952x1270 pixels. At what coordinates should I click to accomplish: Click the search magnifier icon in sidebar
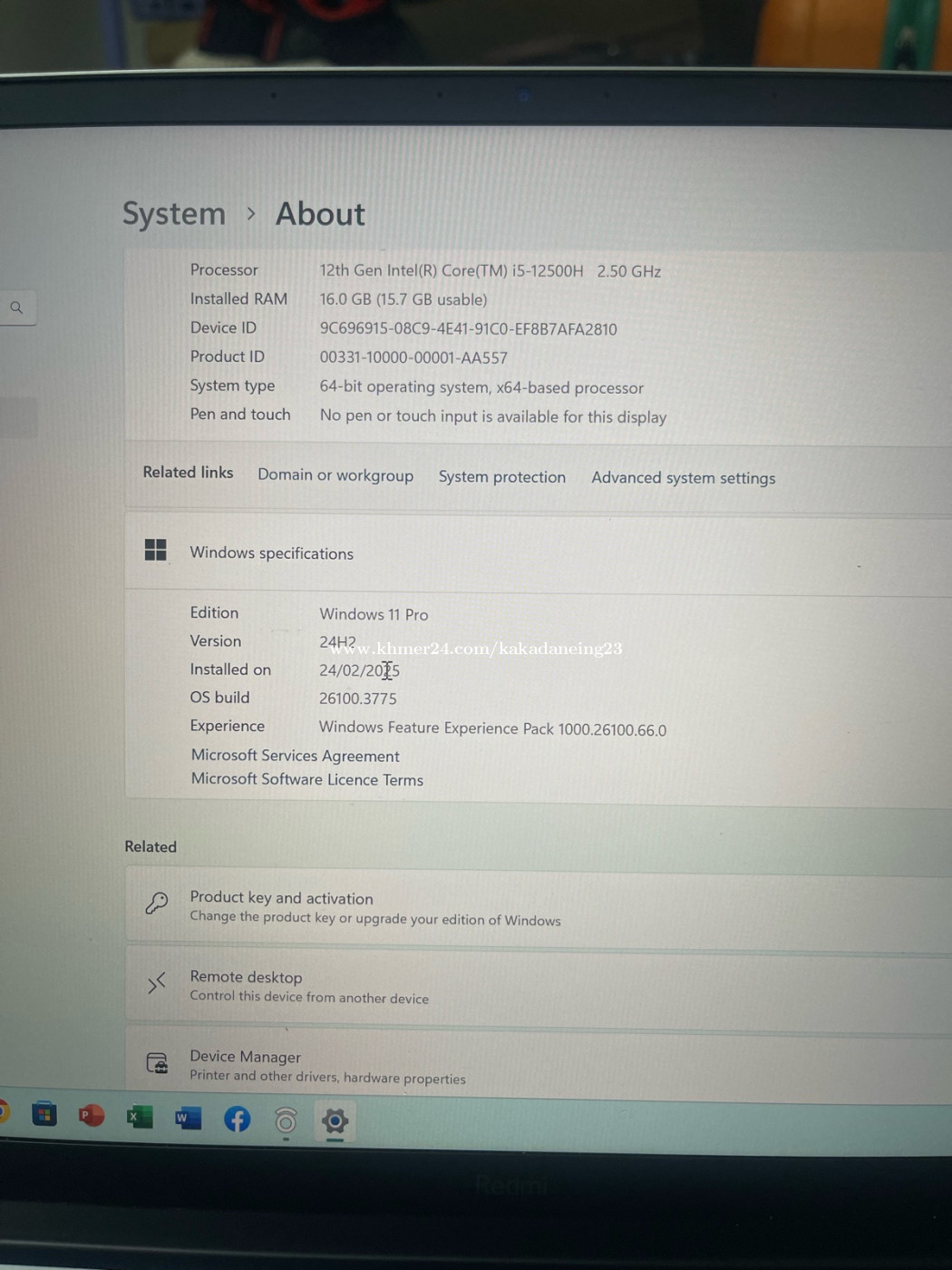pos(16,308)
